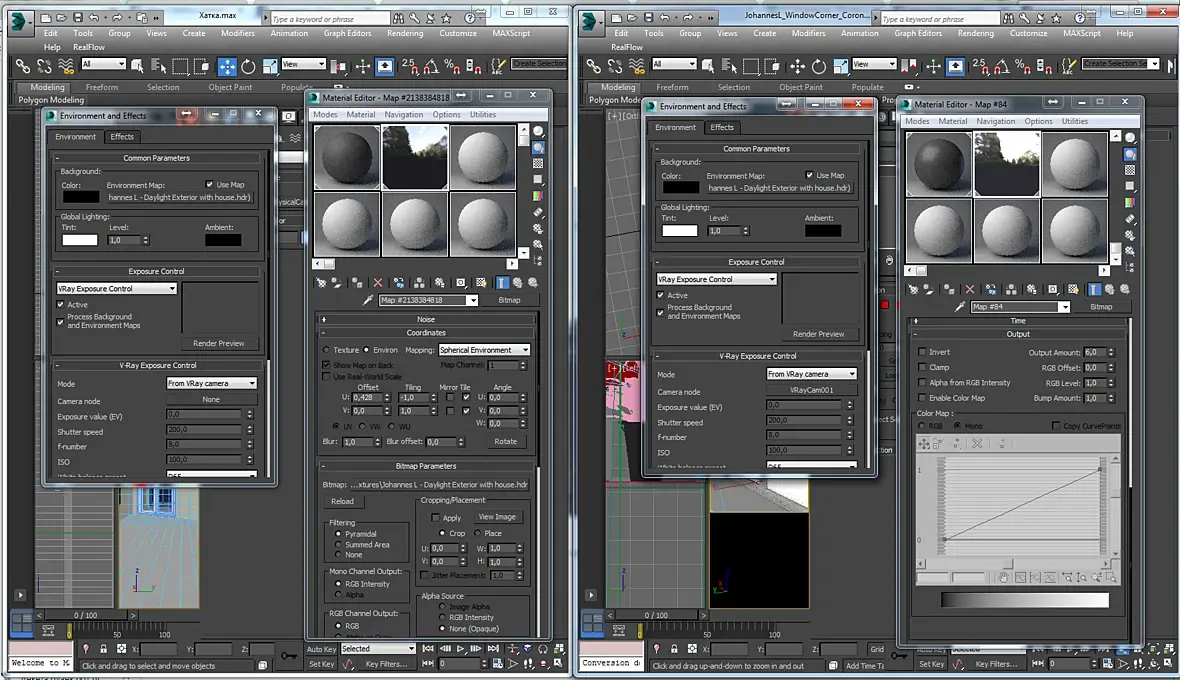Screen dimensions: 1180x680
Task: Click Render Preview button in right Environment dialog
Action: (818, 334)
